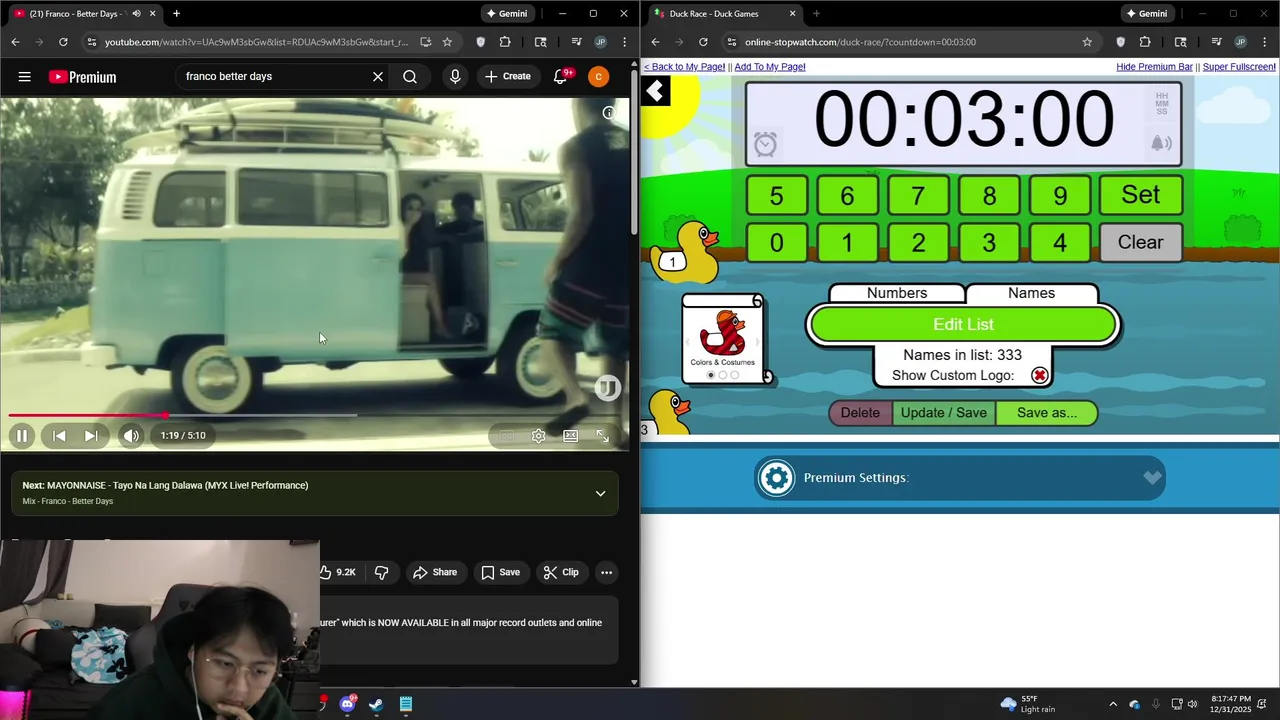Image resolution: width=1280 pixels, height=720 pixels.
Task: Go to YouTube Premium home logo
Action: coord(82,77)
